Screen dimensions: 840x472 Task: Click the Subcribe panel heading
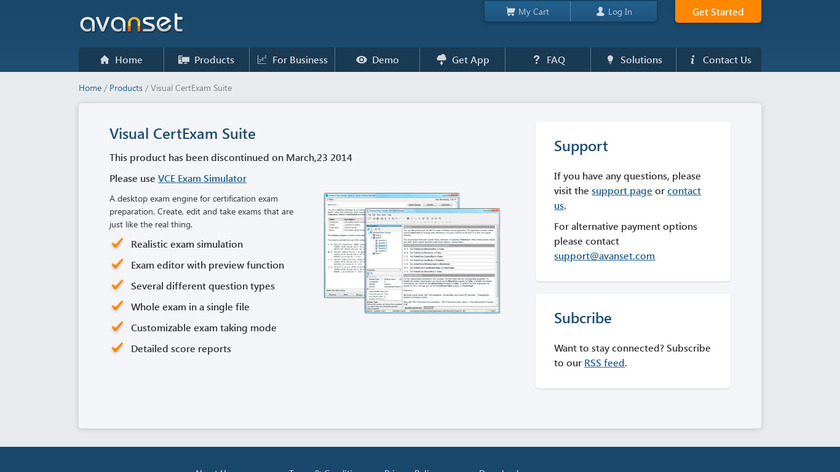point(582,318)
